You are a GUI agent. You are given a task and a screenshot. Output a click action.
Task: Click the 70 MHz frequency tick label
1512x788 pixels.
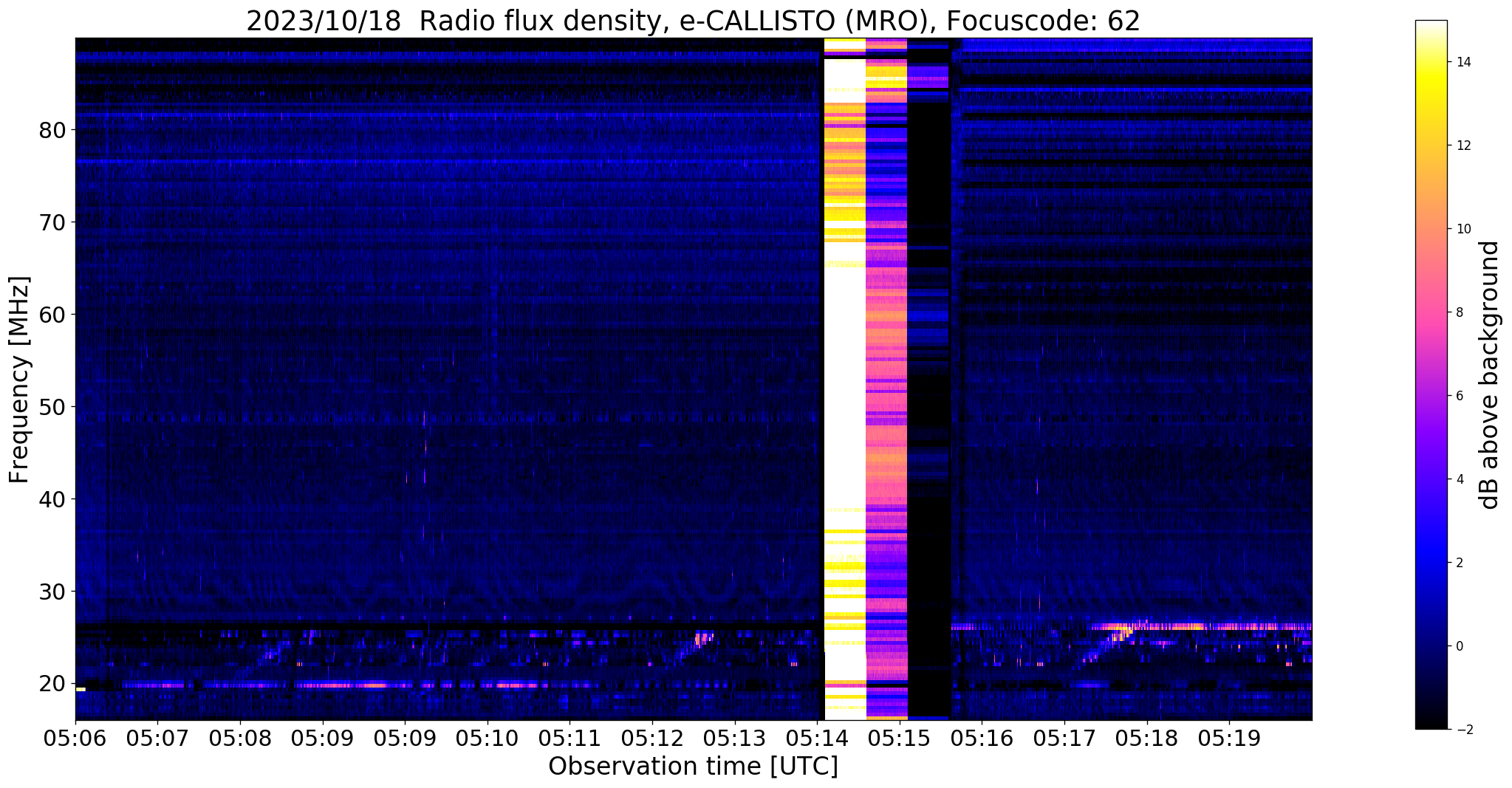52,222
